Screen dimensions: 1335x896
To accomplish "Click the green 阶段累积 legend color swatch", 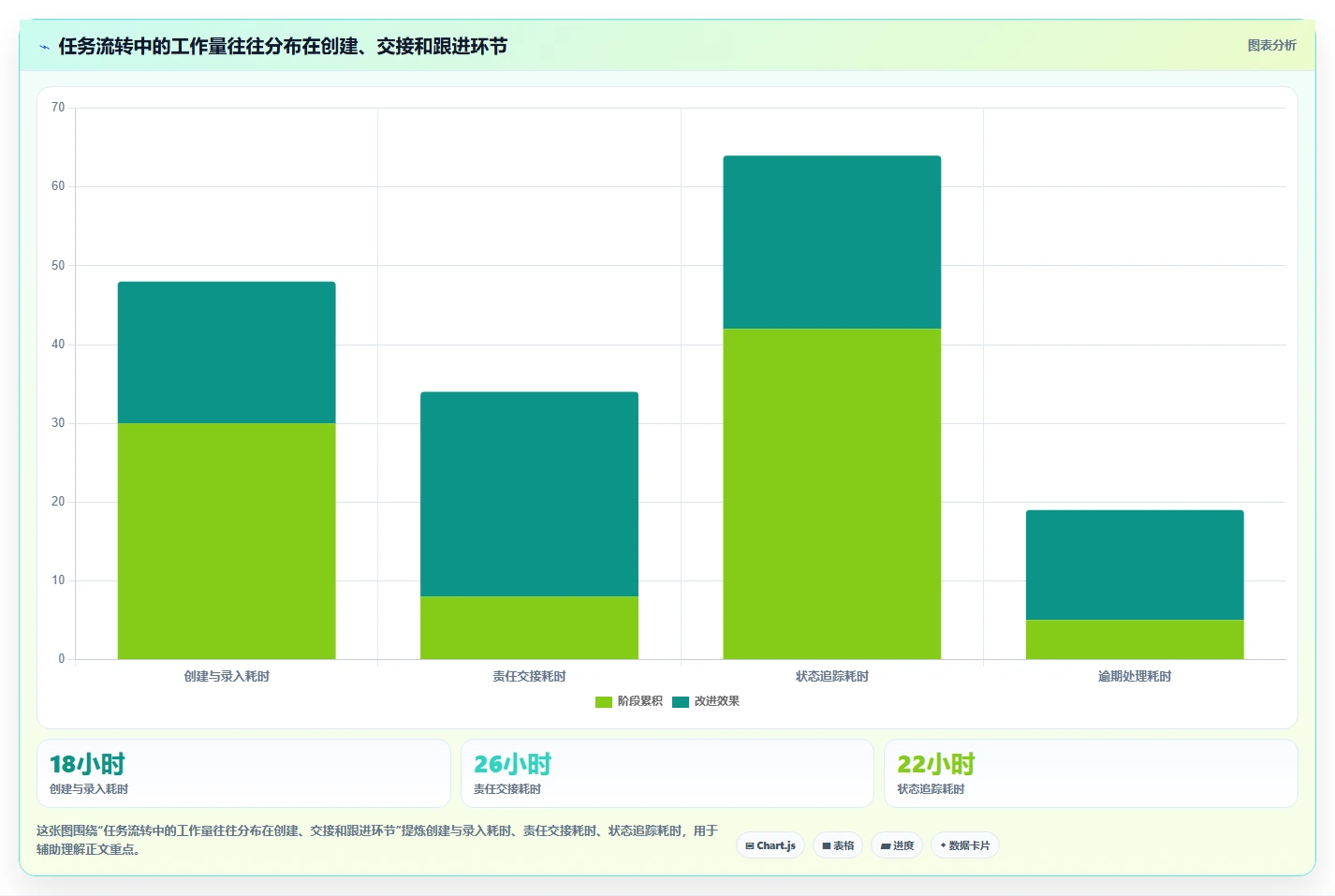I will pyautogui.click(x=604, y=702).
